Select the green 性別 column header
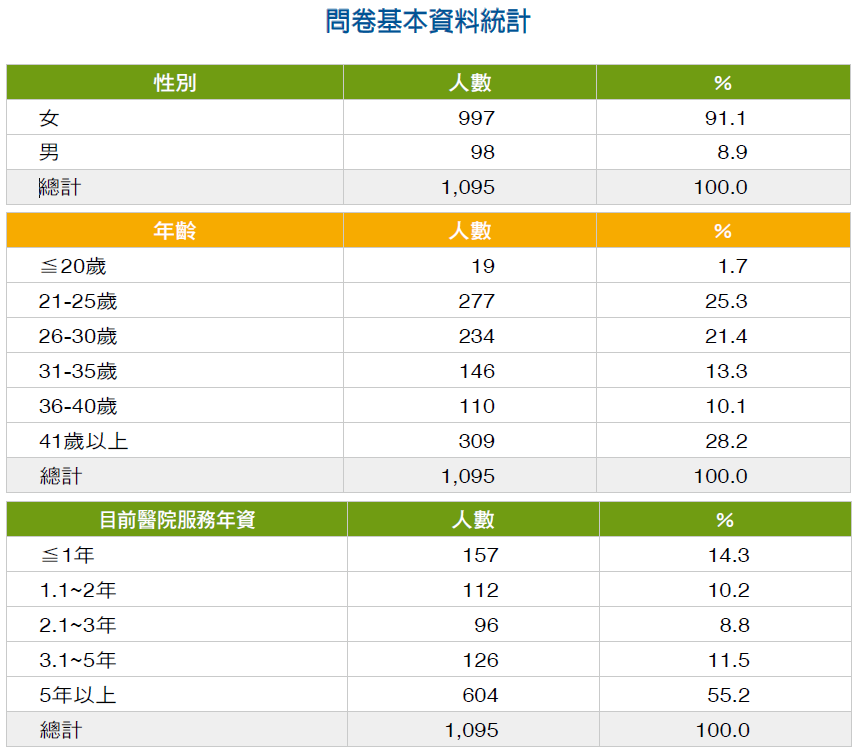The height and width of the screenshot is (752, 857). (175, 83)
